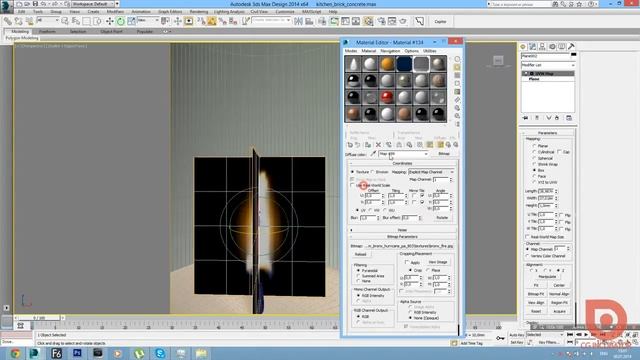
Task: Open Skype from the Windows taskbar
Action: click(160, 353)
